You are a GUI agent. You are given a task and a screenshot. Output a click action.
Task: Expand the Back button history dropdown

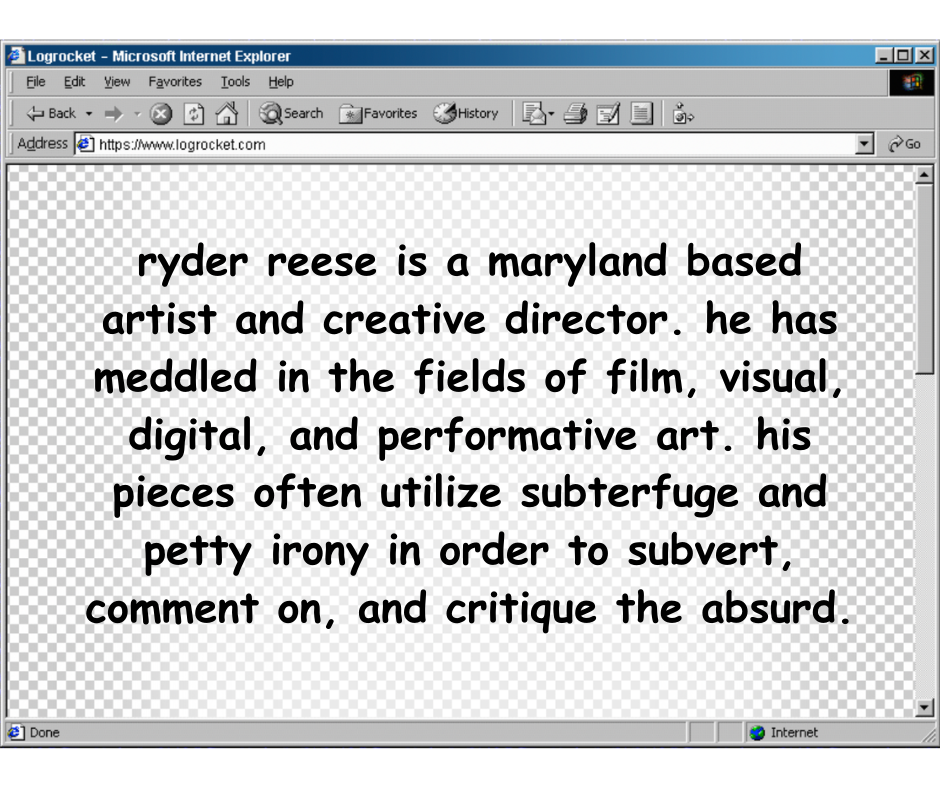coord(89,114)
